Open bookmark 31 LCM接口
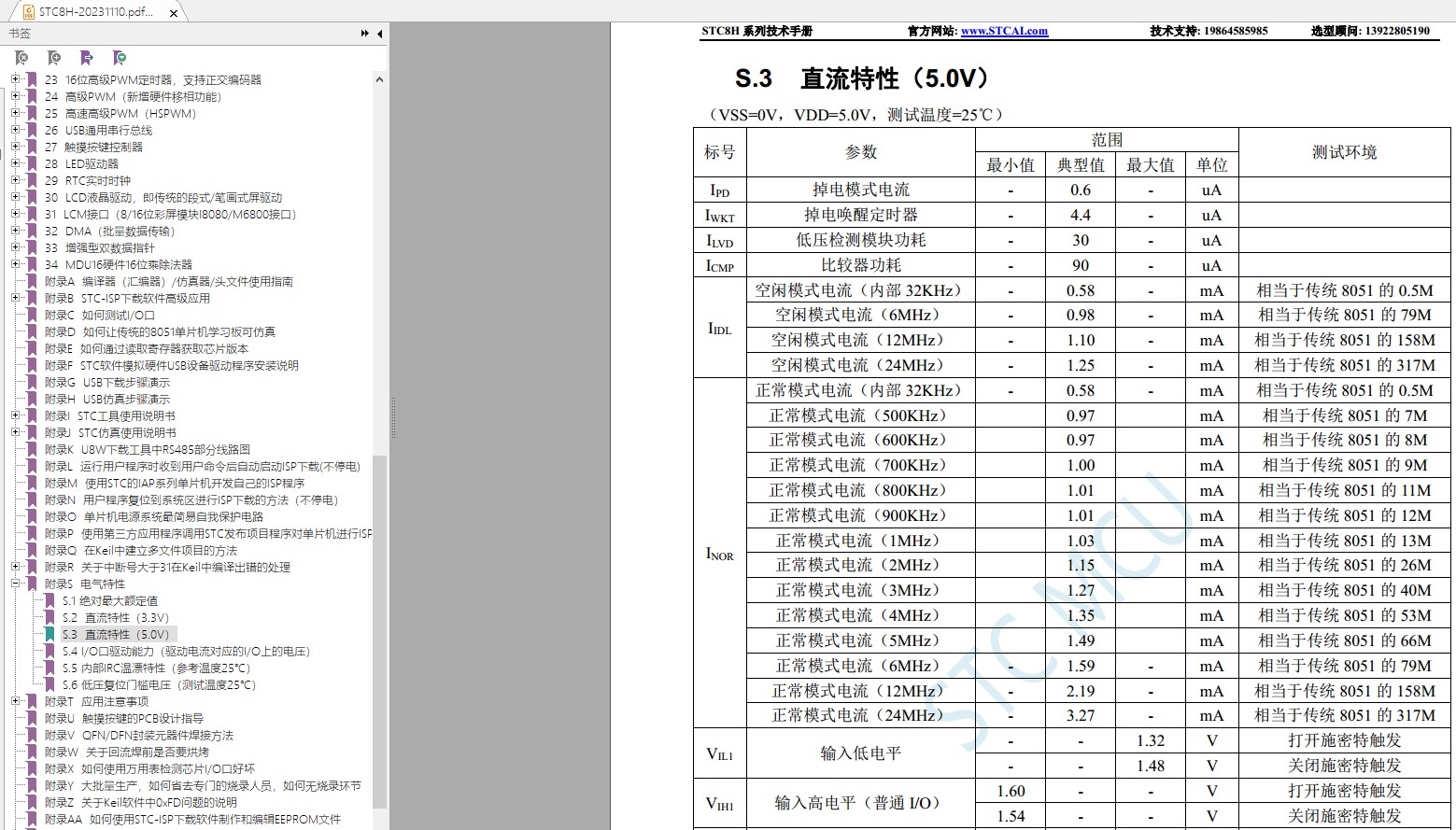This screenshot has width=1456, height=830. (x=170, y=214)
